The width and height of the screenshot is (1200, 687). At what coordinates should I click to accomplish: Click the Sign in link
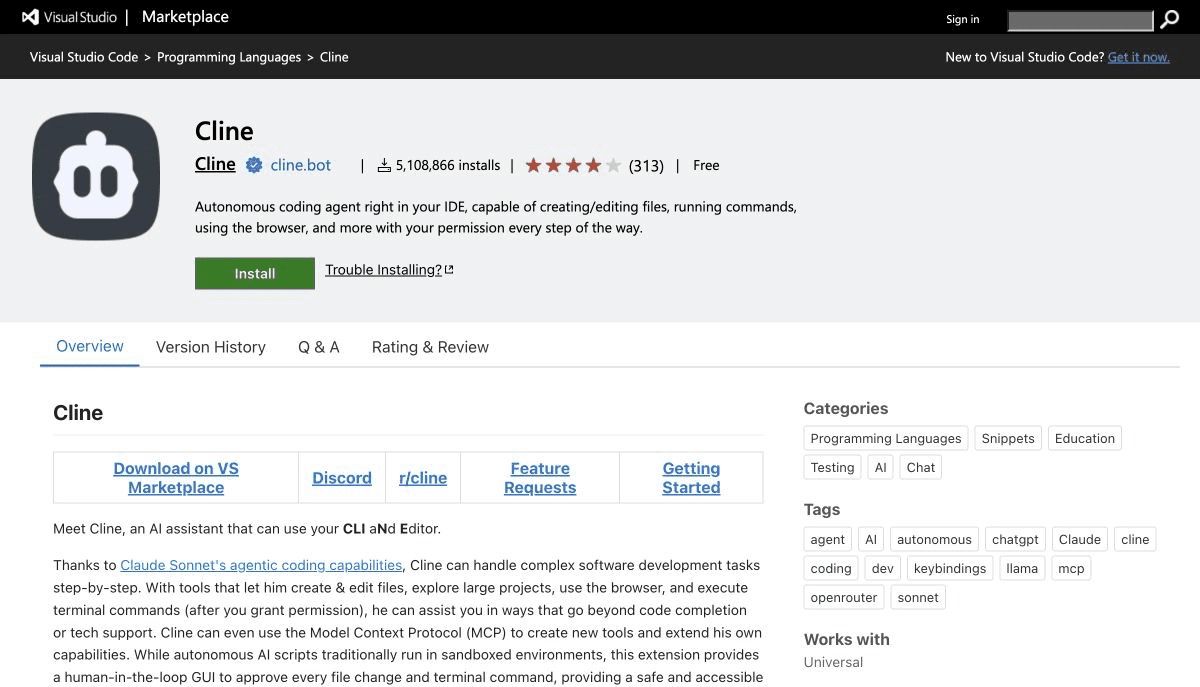pos(963,19)
